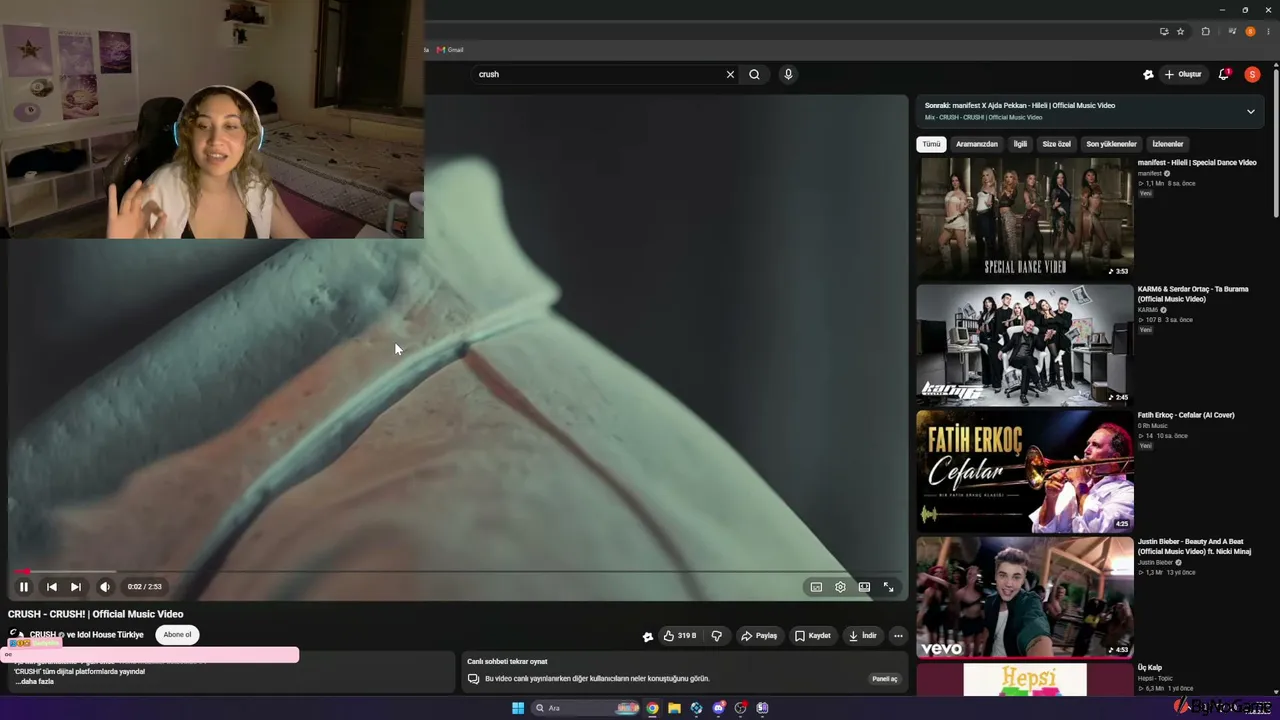This screenshot has height=720, width=1280.
Task: Open the Chrome three-dot menu
Action: (1268, 32)
